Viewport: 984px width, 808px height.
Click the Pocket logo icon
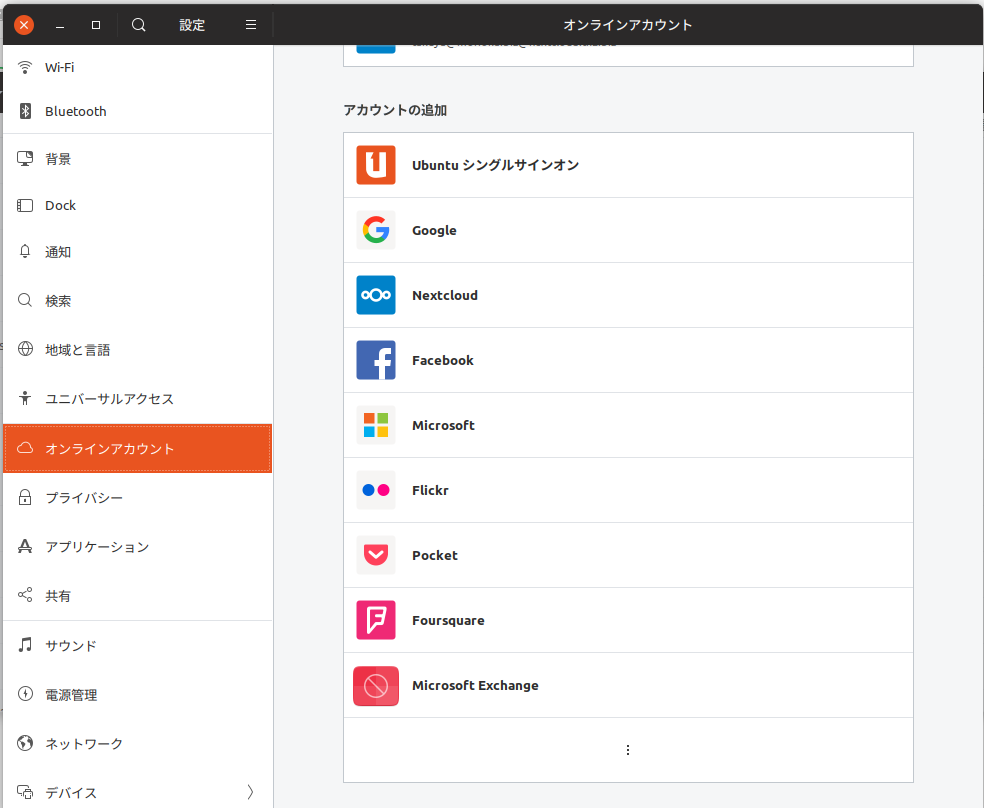coord(376,555)
